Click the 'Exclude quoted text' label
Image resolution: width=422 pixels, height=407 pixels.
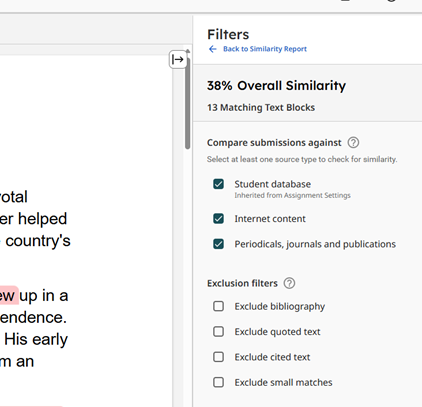point(277,332)
